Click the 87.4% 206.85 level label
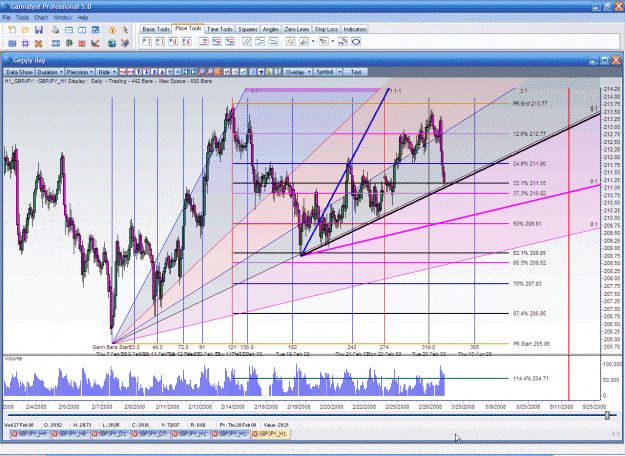625x456 pixels. (x=529, y=314)
